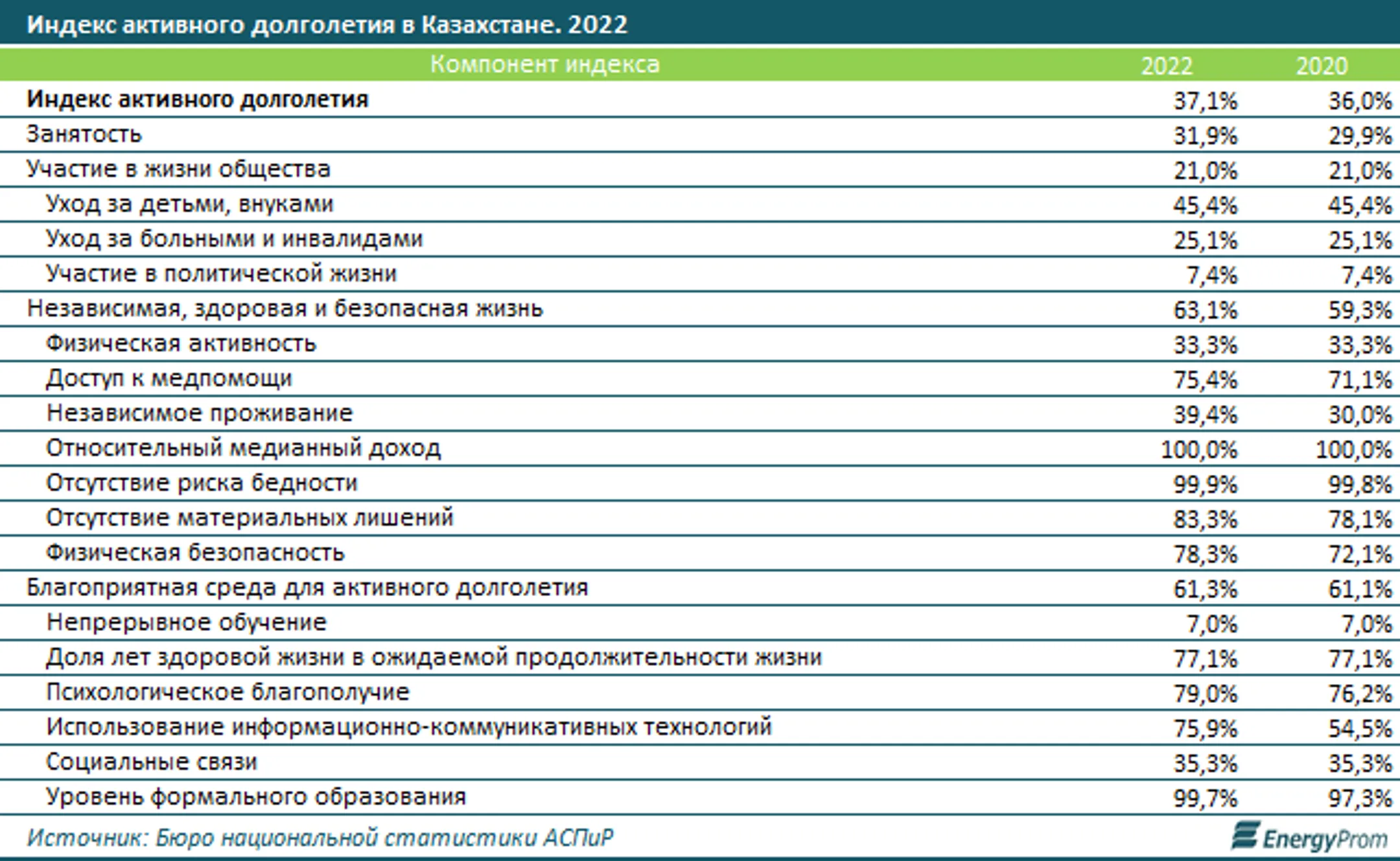This screenshot has width=1400, height=861.
Task: Select the 75,9% value for ICT usage
Action: click(x=1205, y=729)
